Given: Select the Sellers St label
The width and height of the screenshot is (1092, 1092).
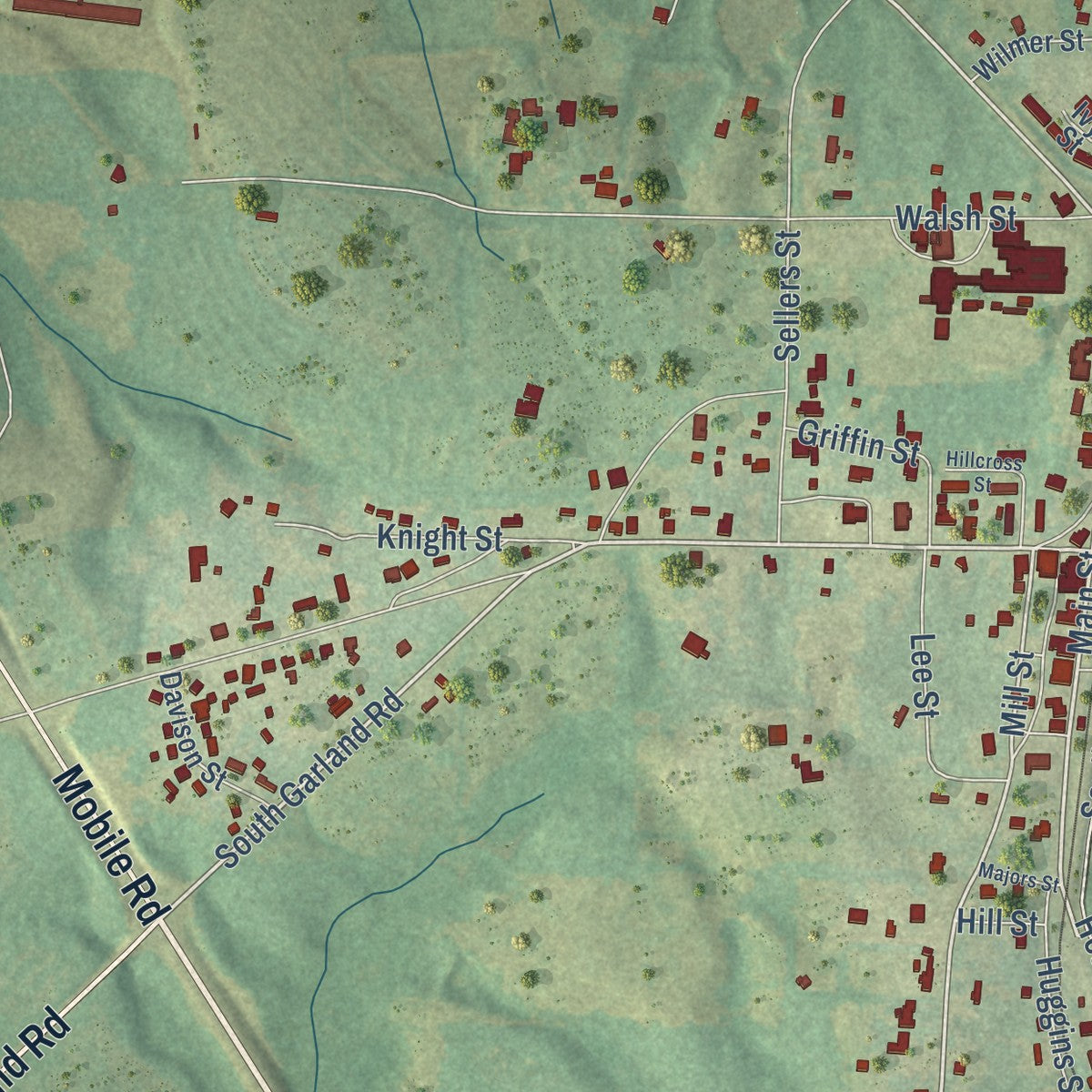Looking at the screenshot, I should pyautogui.click(x=789, y=296).
